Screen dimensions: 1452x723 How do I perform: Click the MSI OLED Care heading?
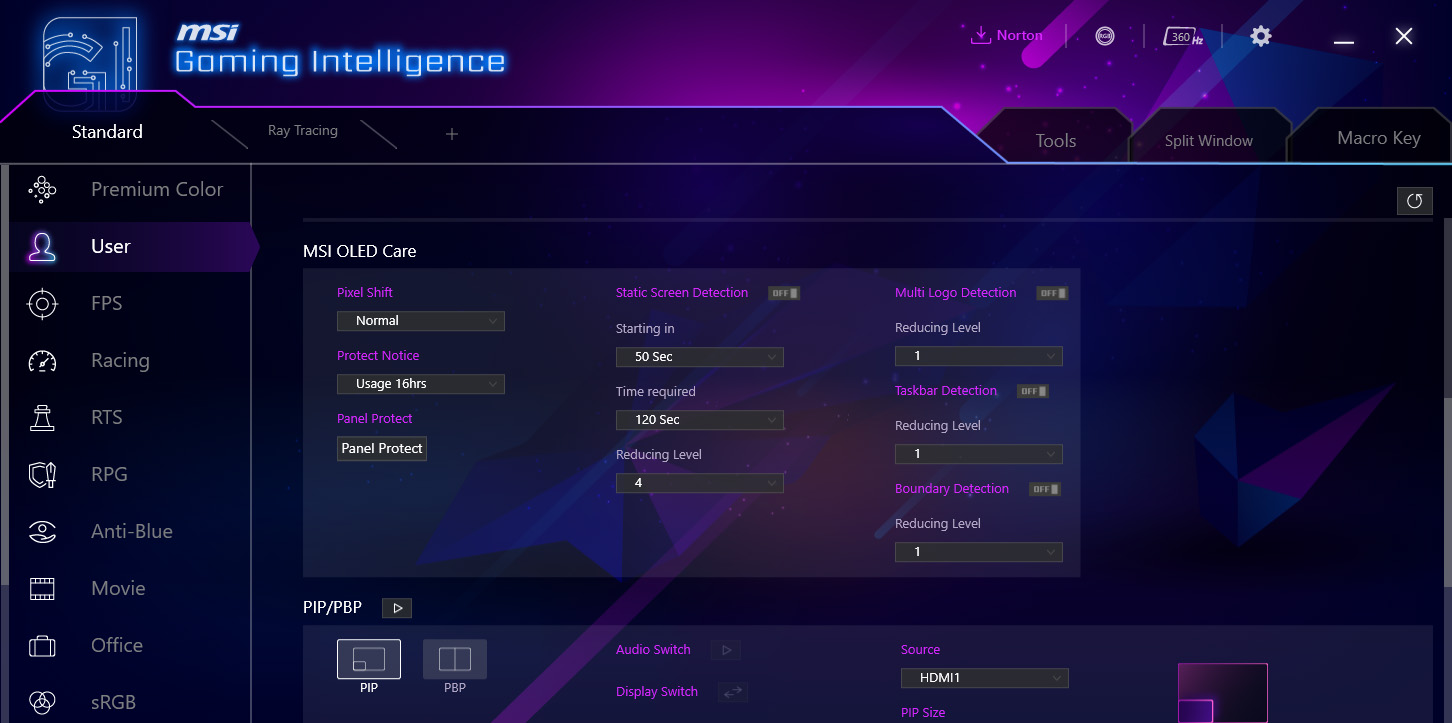click(x=360, y=251)
